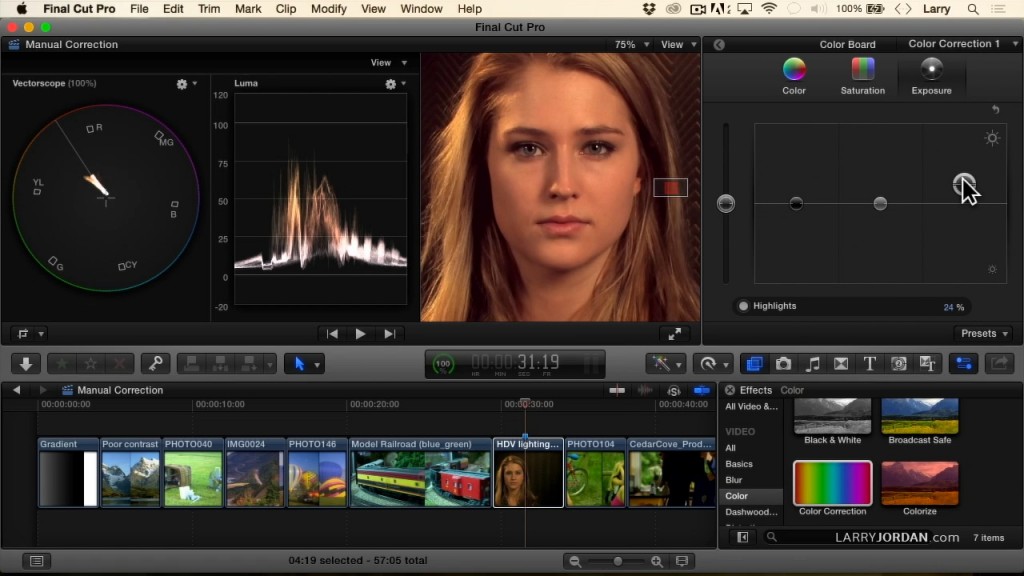Toggle the Effects browser icon

754,364
